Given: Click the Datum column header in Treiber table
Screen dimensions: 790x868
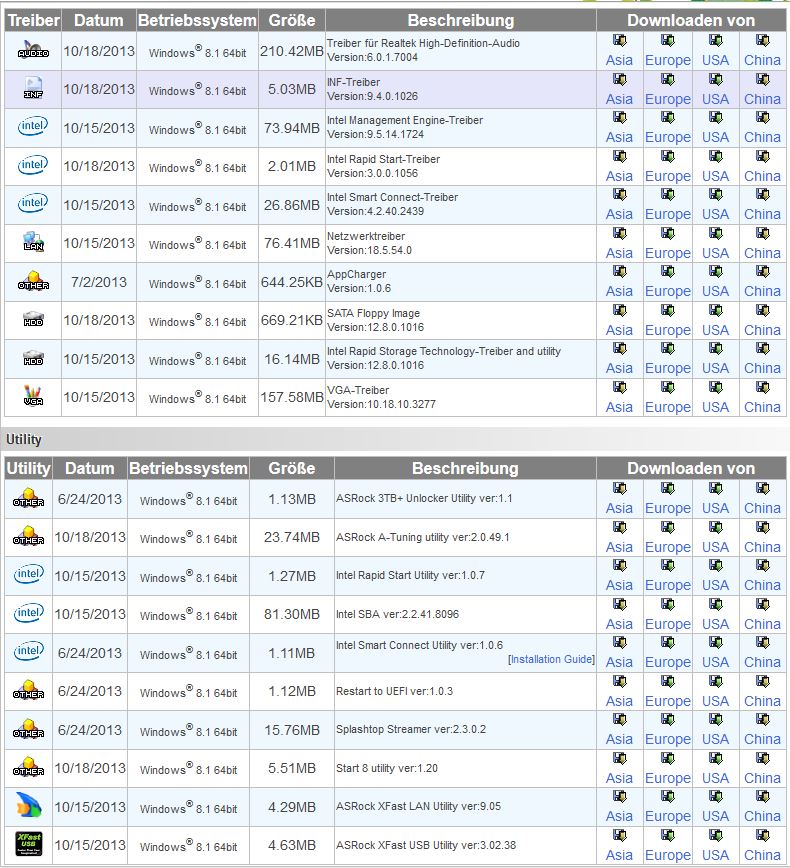Looking at the screenshot, I should click(x=98, y=20).
